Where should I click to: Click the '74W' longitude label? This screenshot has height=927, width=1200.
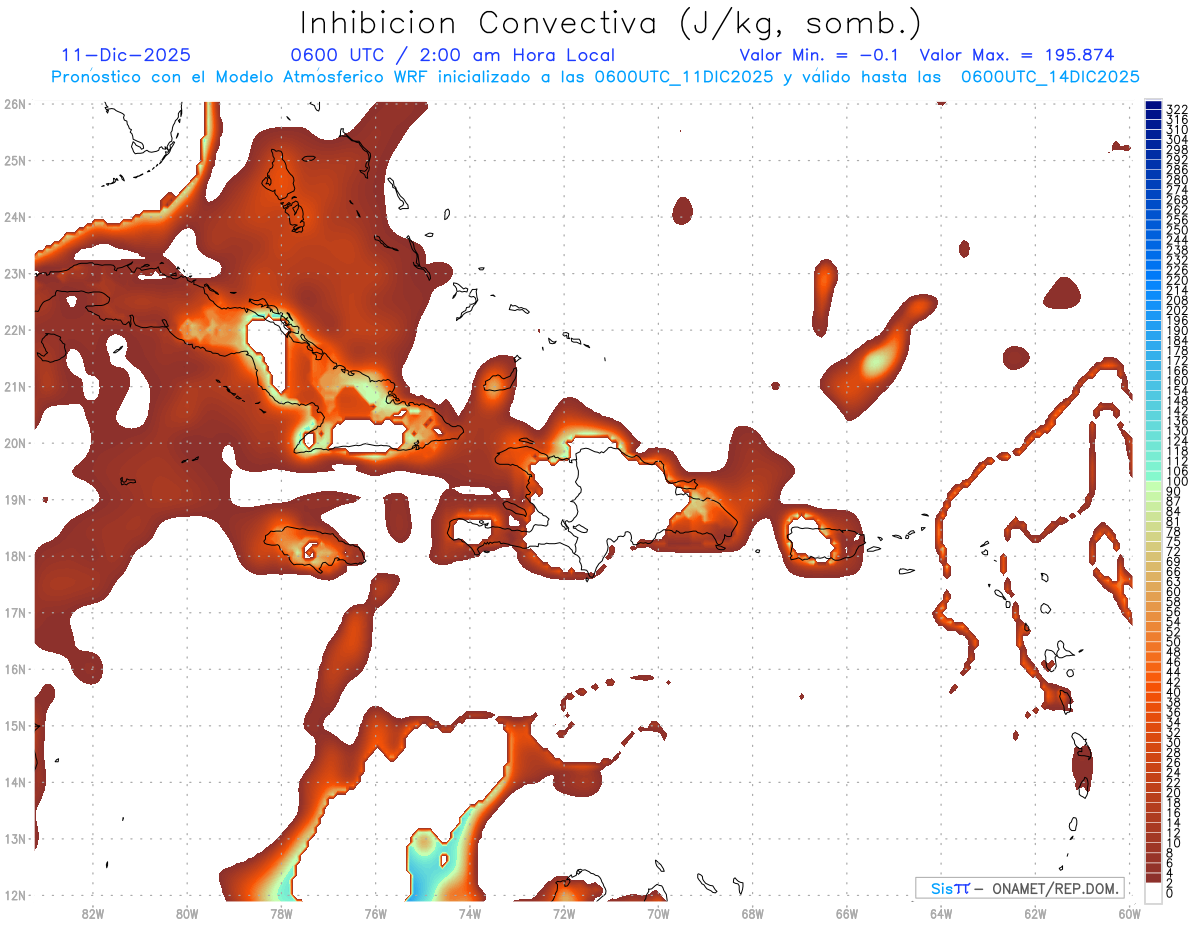point(470,913)
